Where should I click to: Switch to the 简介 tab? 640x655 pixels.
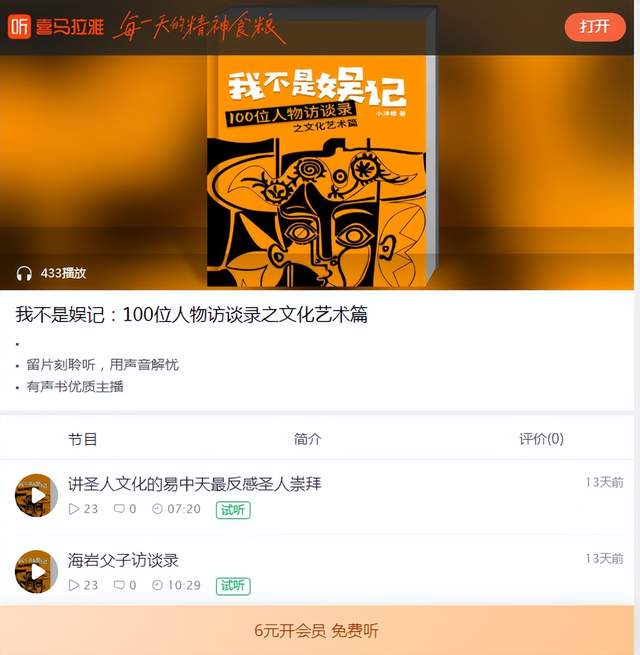click(x=307, y=439)
